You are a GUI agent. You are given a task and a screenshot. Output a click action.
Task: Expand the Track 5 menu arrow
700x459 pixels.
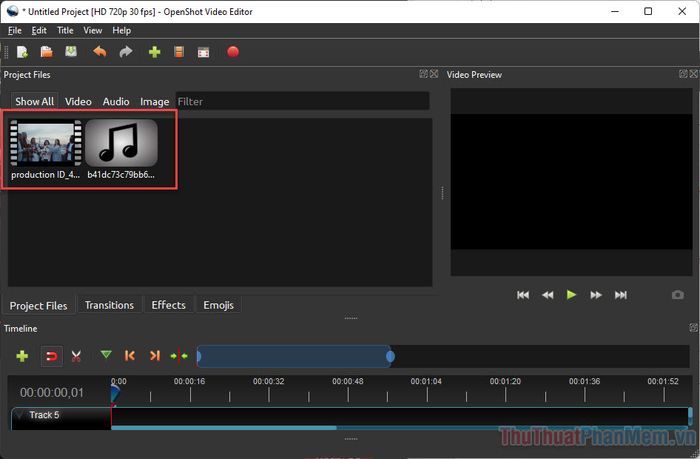[19, 415]
